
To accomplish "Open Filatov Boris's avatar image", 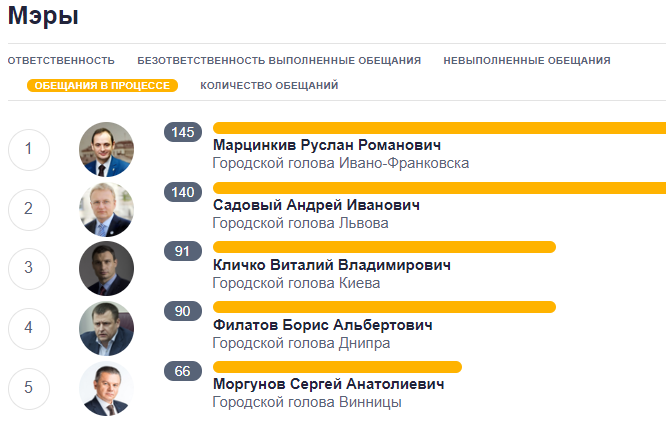I will [x=106, y=328].
